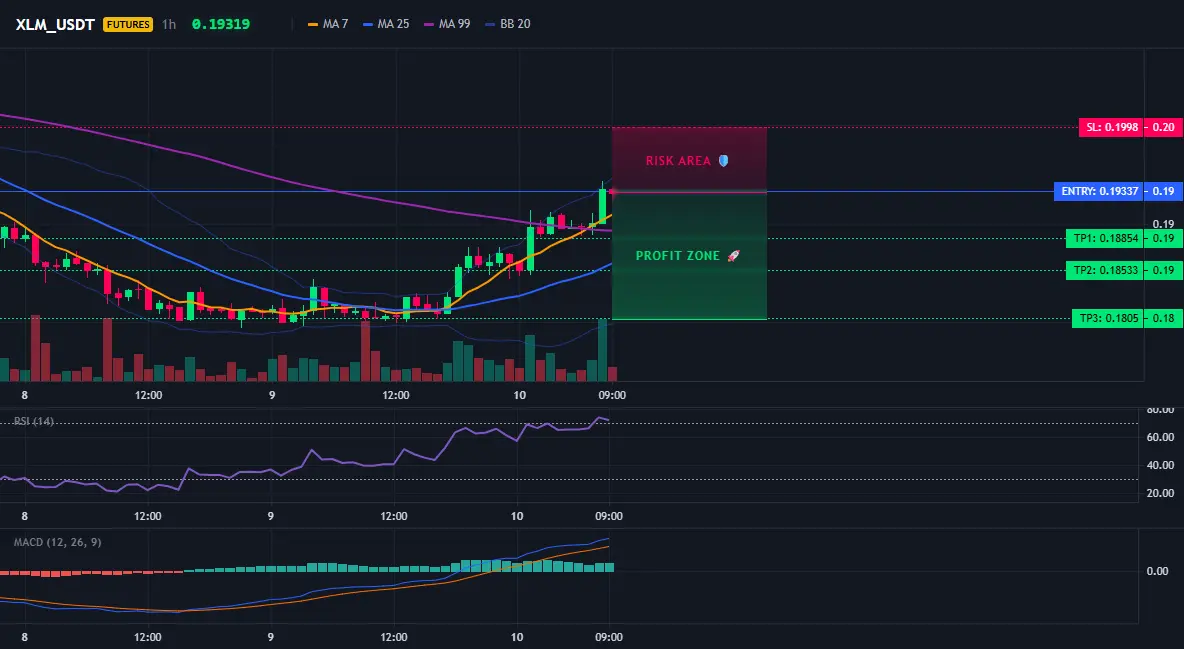Click the 09:00 time label under price chart
Viewport: 1184px width, 649px height.
pos(612,395)
